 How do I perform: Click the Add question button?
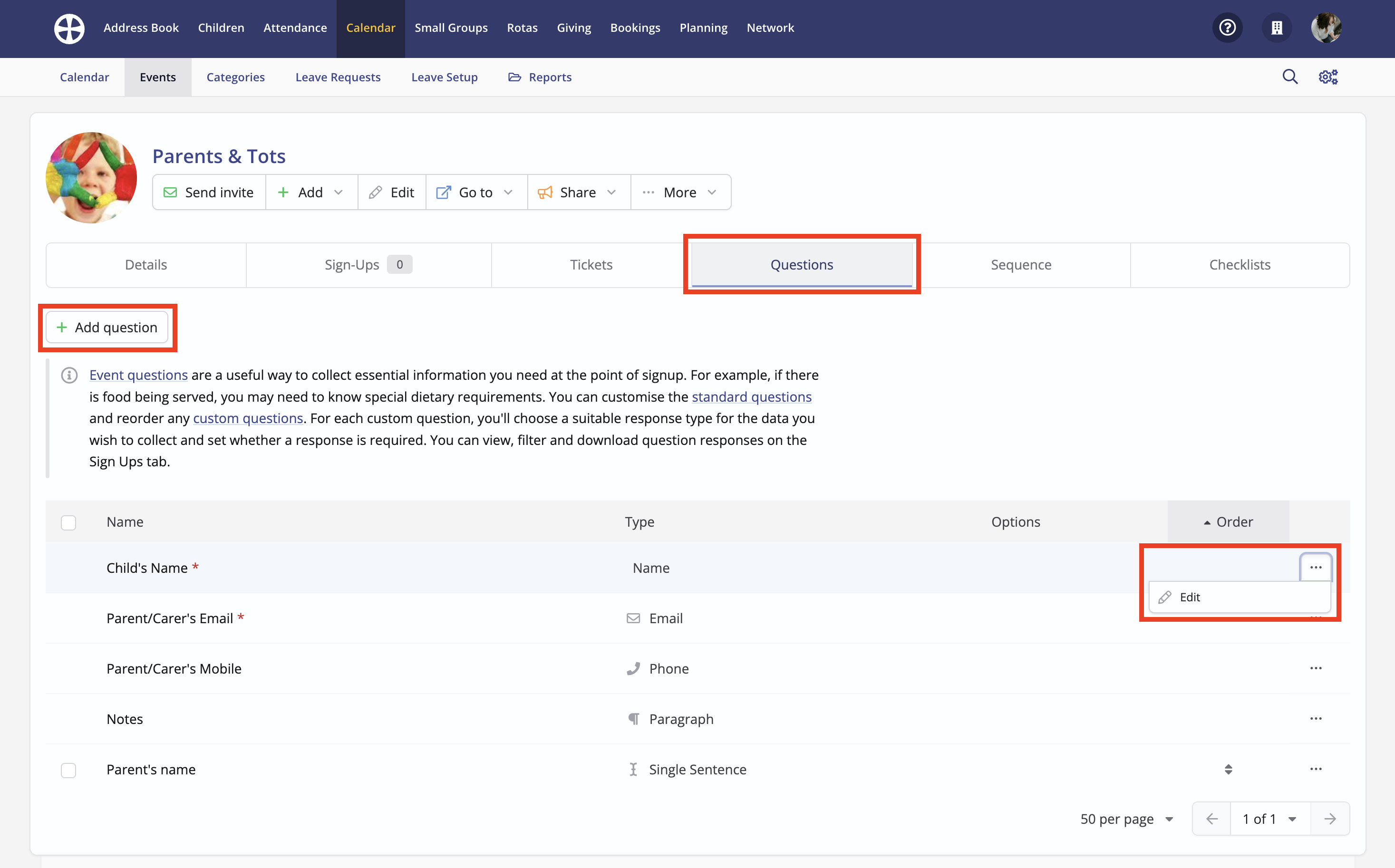(107, 327)
